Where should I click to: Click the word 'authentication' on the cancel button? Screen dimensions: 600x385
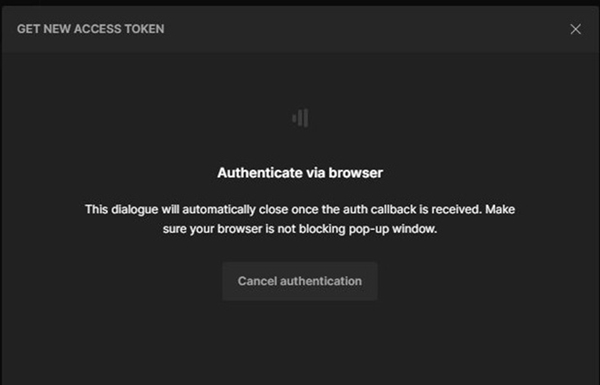coord(321,281)
